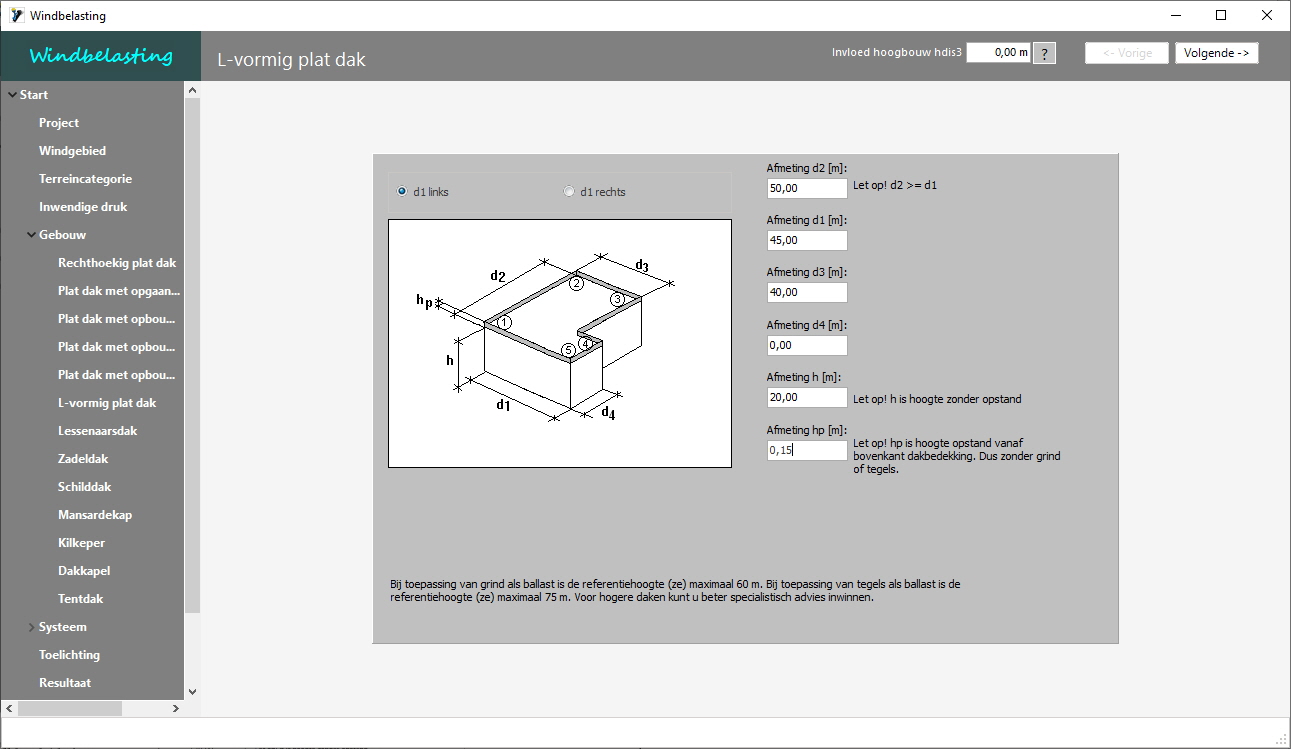Click the sidebar horizontal scroll right arrow
1291x749 pixels.
pos(176,708)
